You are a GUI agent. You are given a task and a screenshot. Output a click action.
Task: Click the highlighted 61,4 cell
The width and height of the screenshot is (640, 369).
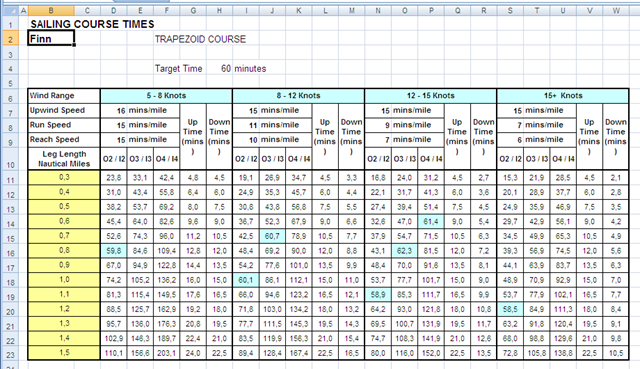pyautogui.click(x=431, y=221)
